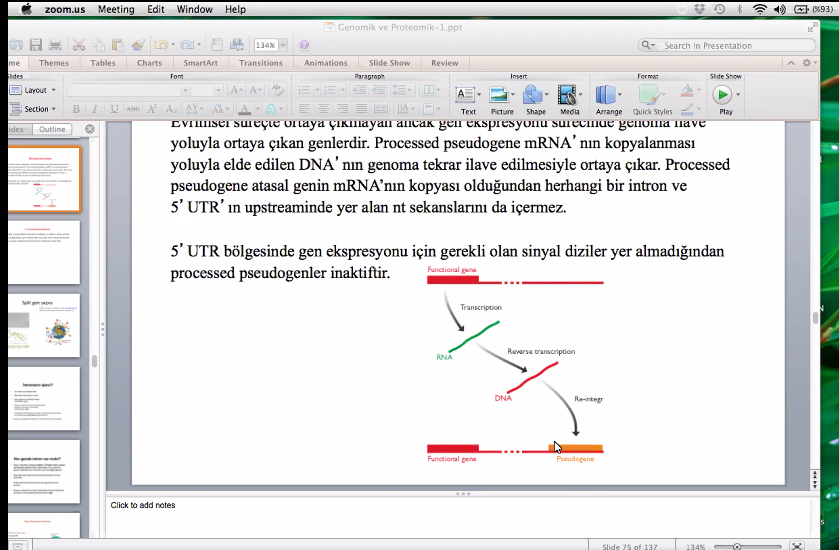Insert a Picture from the ribbon
Viewport: 839px width, 550px height.
(x=501, y=98)
